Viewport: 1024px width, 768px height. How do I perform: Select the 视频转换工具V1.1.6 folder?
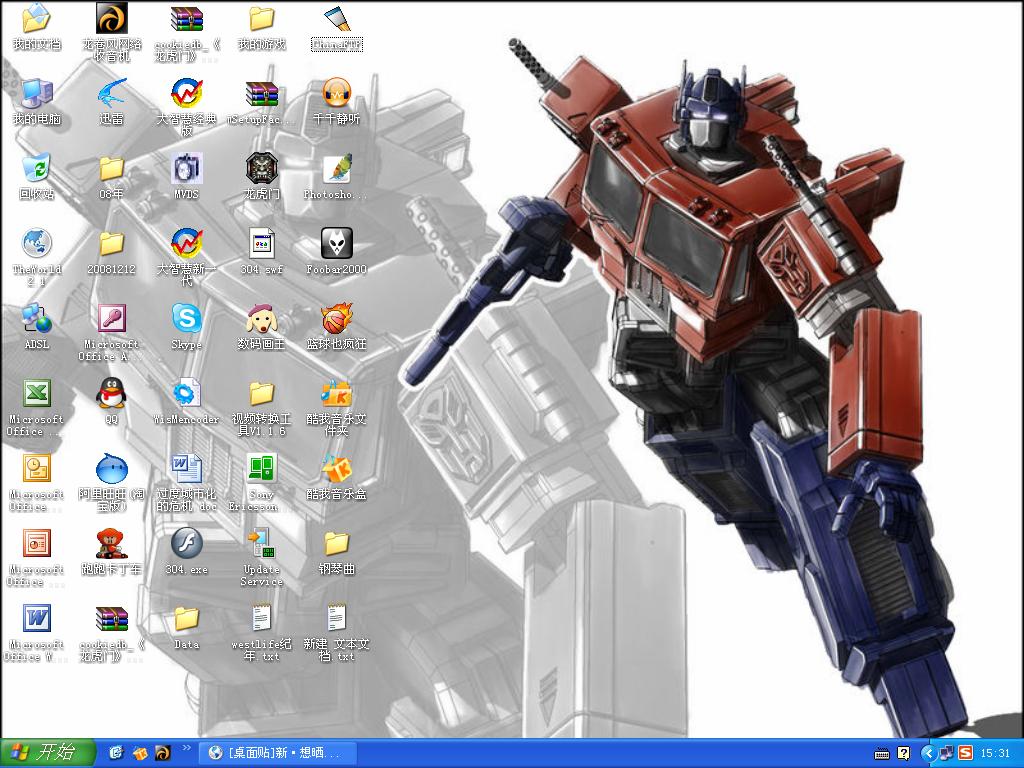pos(262,394)
